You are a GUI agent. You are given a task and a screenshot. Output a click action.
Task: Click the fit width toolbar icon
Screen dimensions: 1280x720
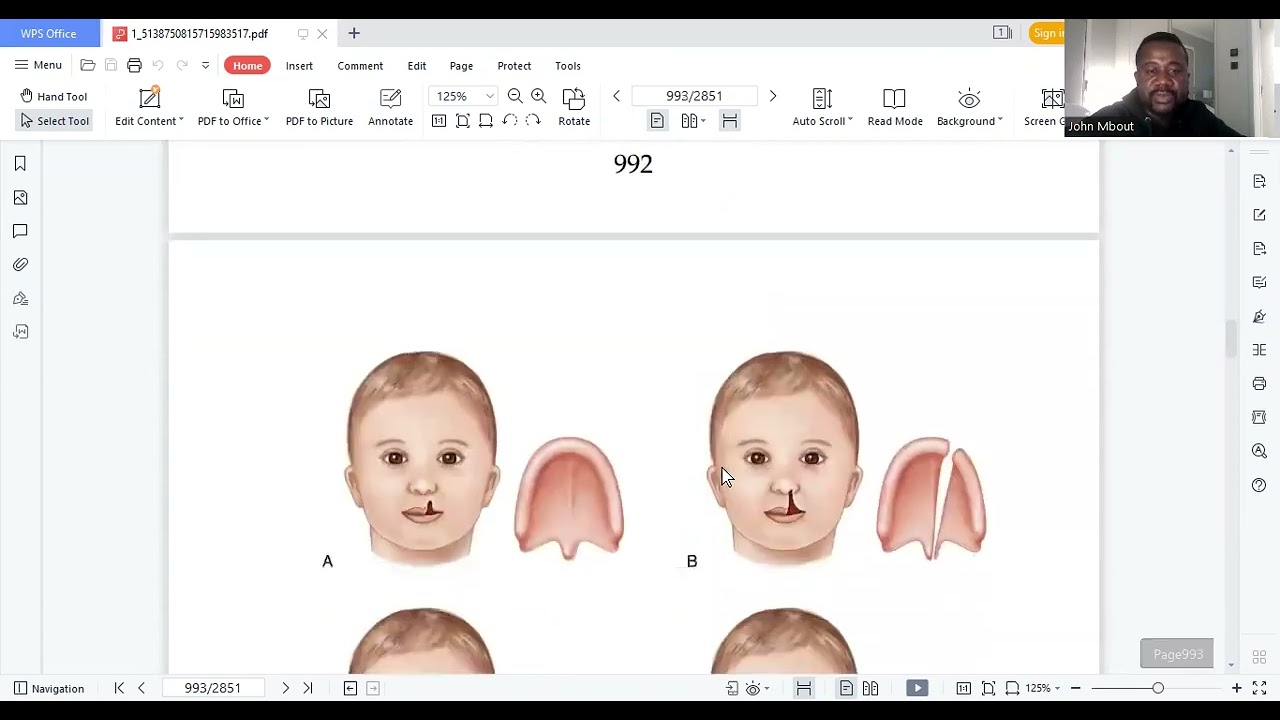[486, 121]
